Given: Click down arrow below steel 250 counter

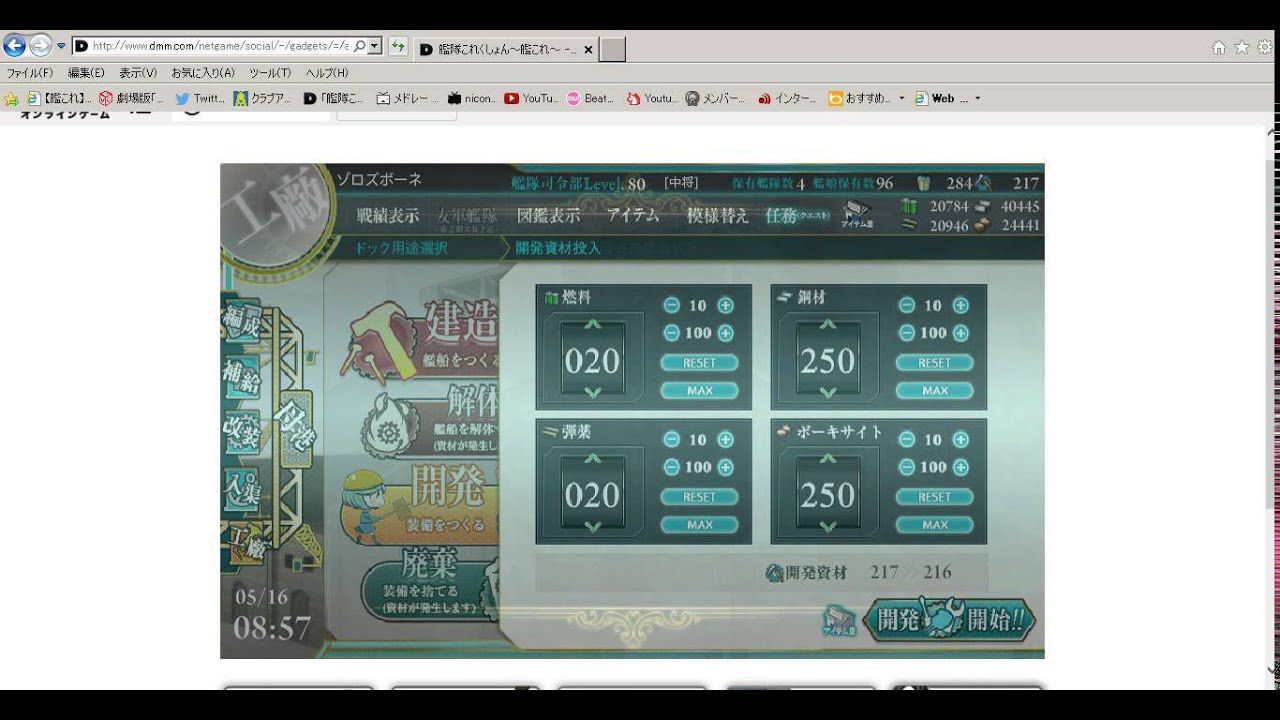Looking at the screenshot, I should pos(827,392).
